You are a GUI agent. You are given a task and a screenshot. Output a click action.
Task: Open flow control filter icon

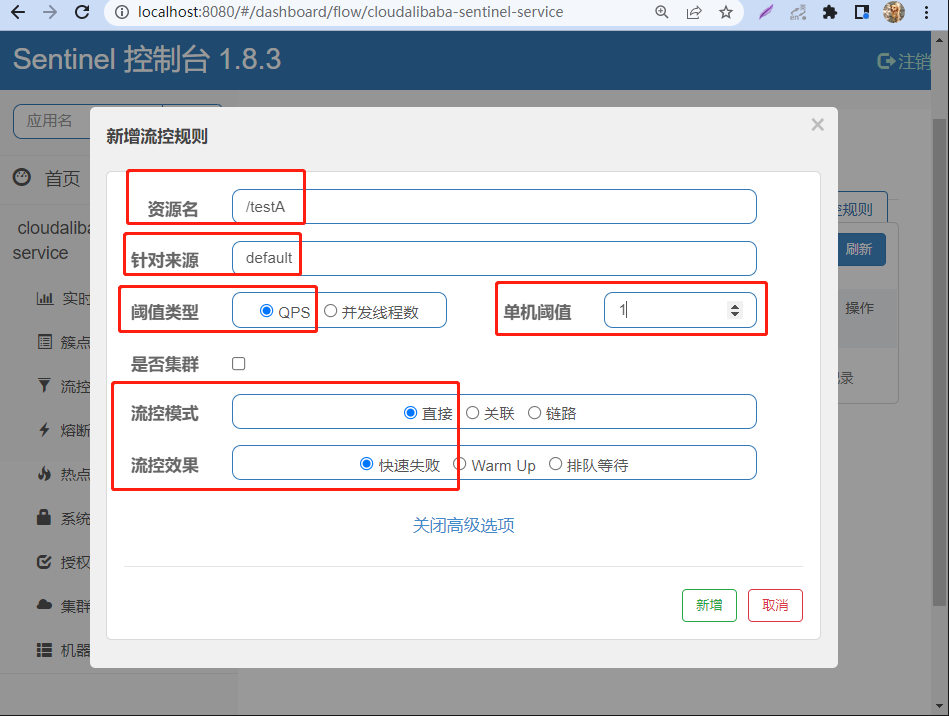coord(44,386)
